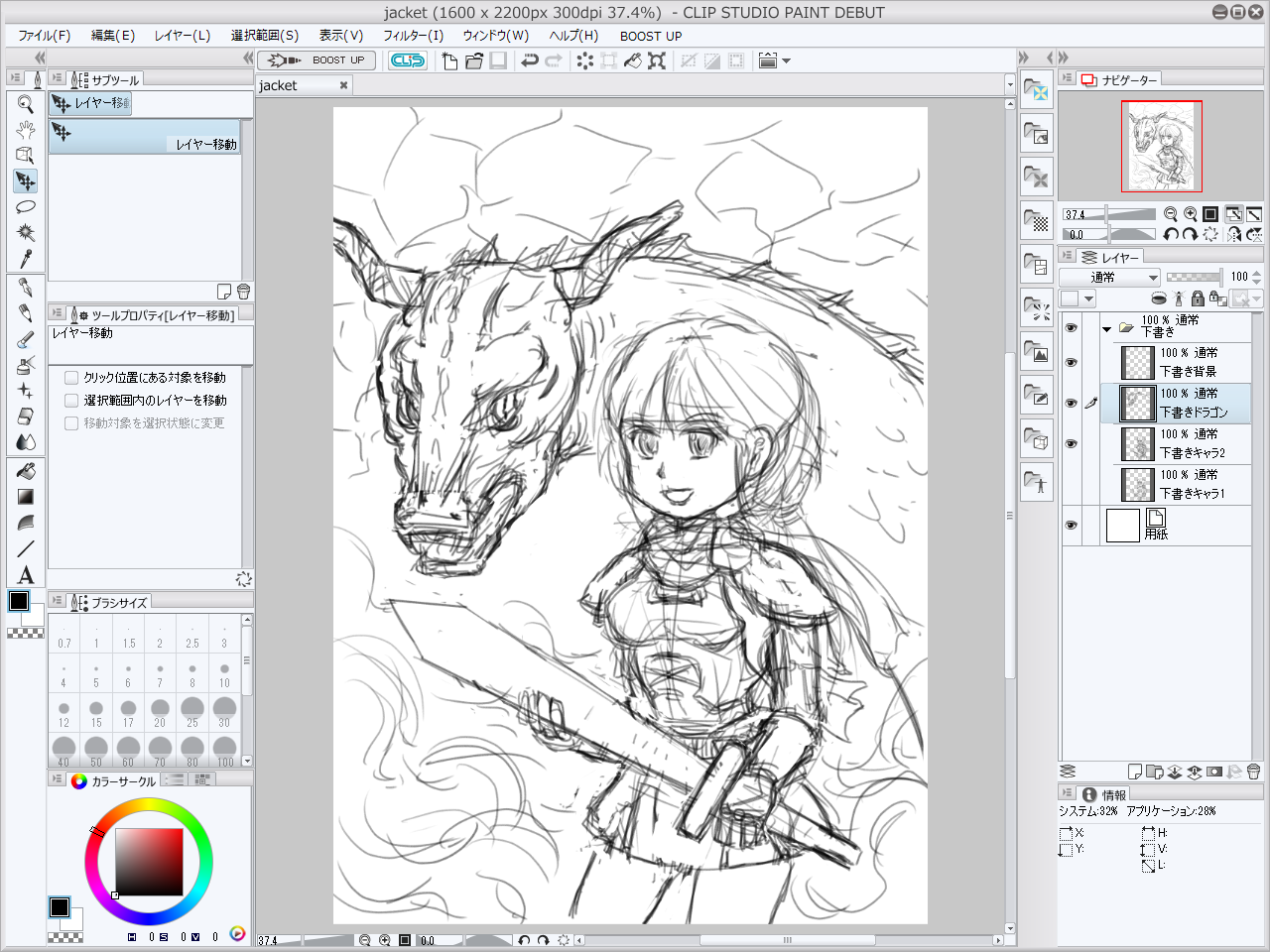
Task: Collapse the sub tool palette dock
Action: (x=248, y=59)
